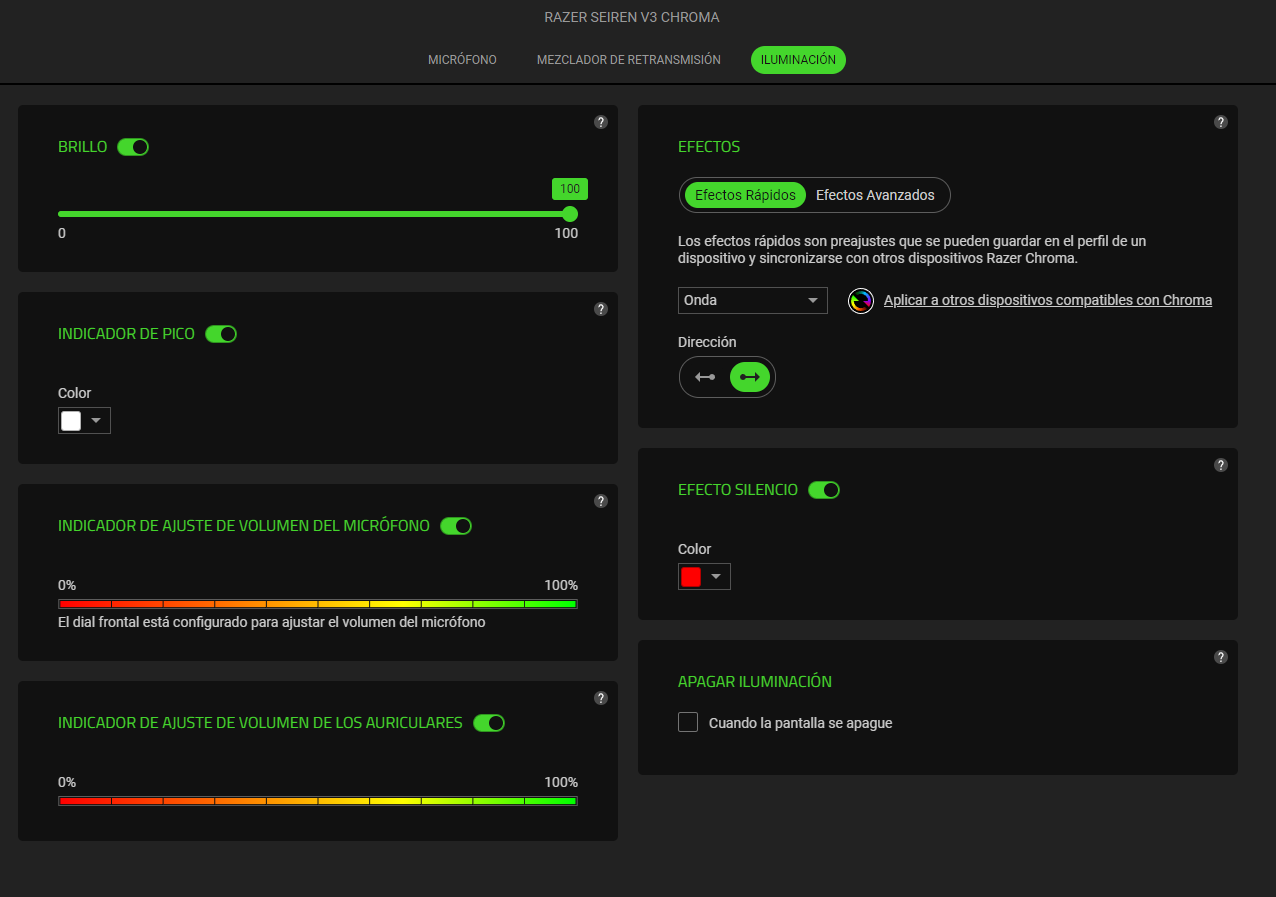The height and width of the screenshot is (897, 1276).
Task: Select the Efectos Rápidos option
Action: tap(746, 195)
